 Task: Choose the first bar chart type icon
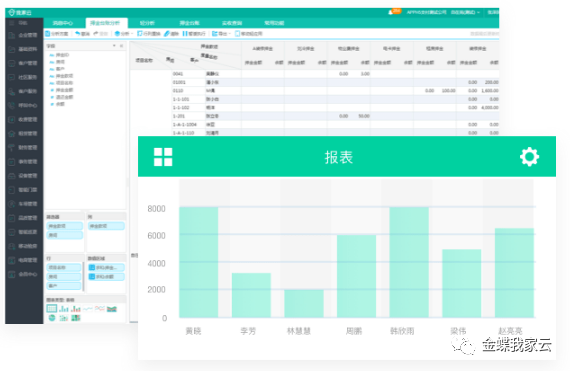(x=64, y=309)
